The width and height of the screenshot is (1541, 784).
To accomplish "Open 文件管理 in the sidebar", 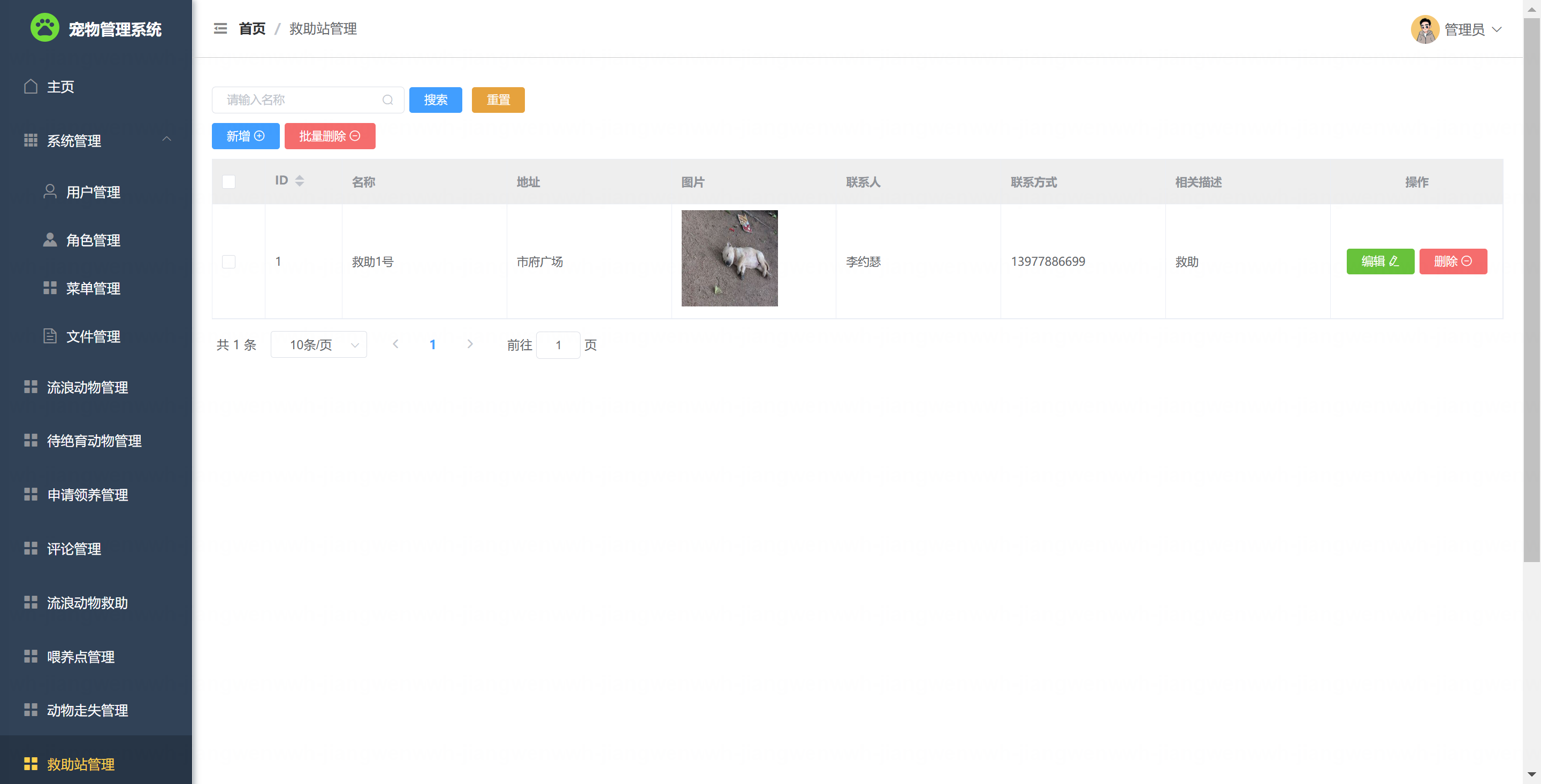I will click(93, 337).
